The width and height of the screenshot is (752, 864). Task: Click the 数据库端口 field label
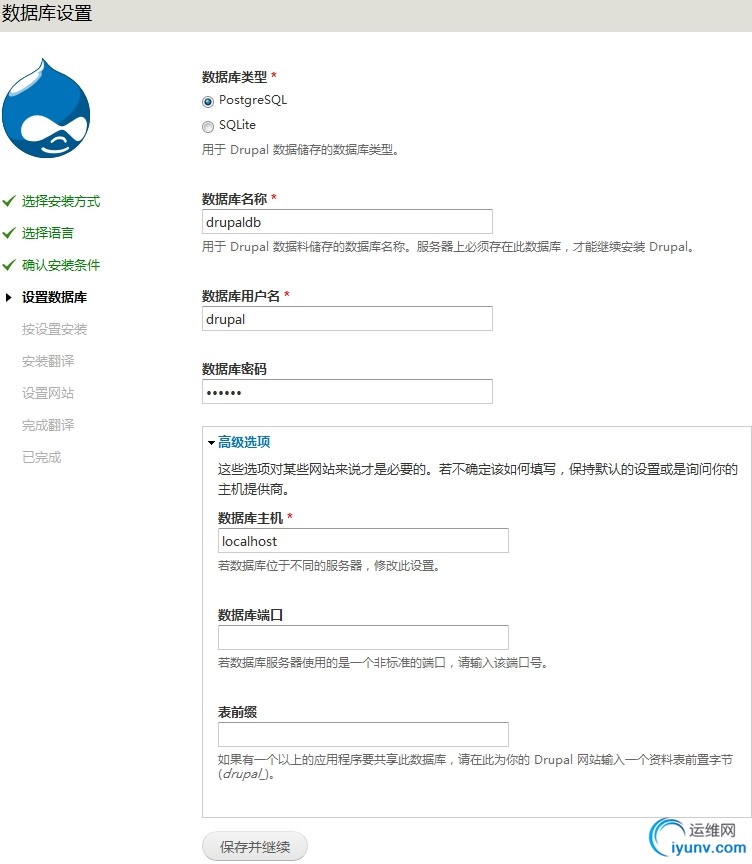click(250, 615)
